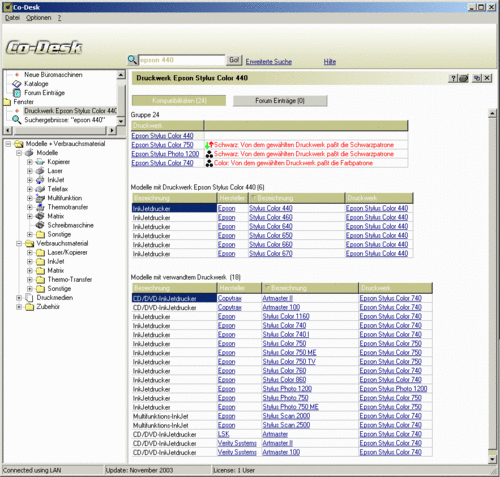Open the Datei menu
500x477 pixels.
pos(12,18)
